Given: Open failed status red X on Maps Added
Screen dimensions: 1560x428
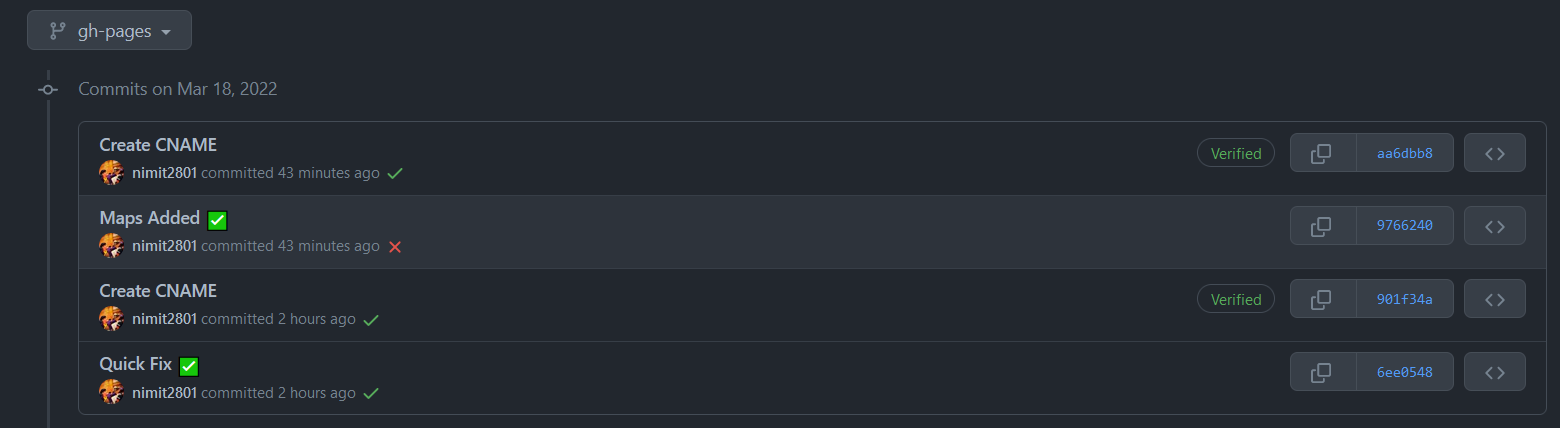Looking at the screenshot, I should [x=395, y=247].
